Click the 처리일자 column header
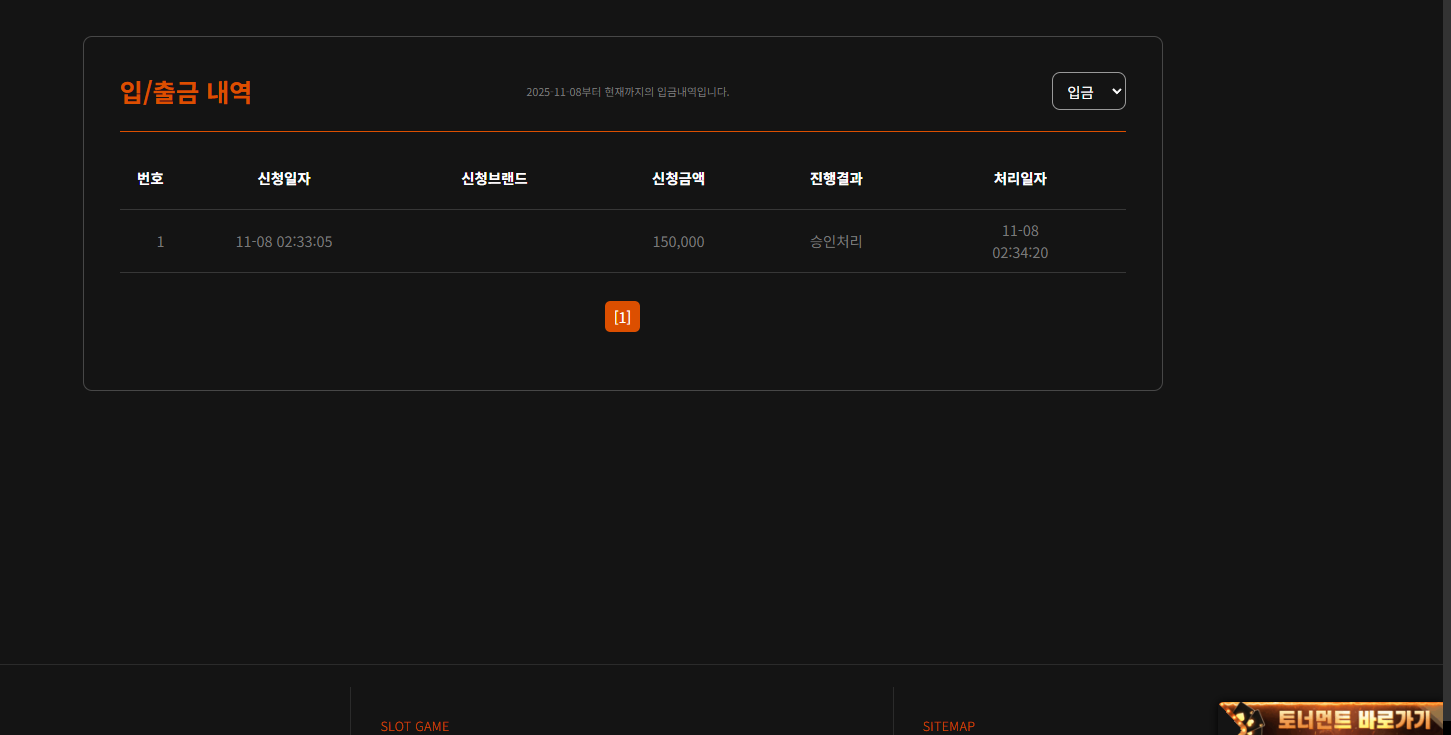Screen dimensions: 1451x735 point(1020,179)
